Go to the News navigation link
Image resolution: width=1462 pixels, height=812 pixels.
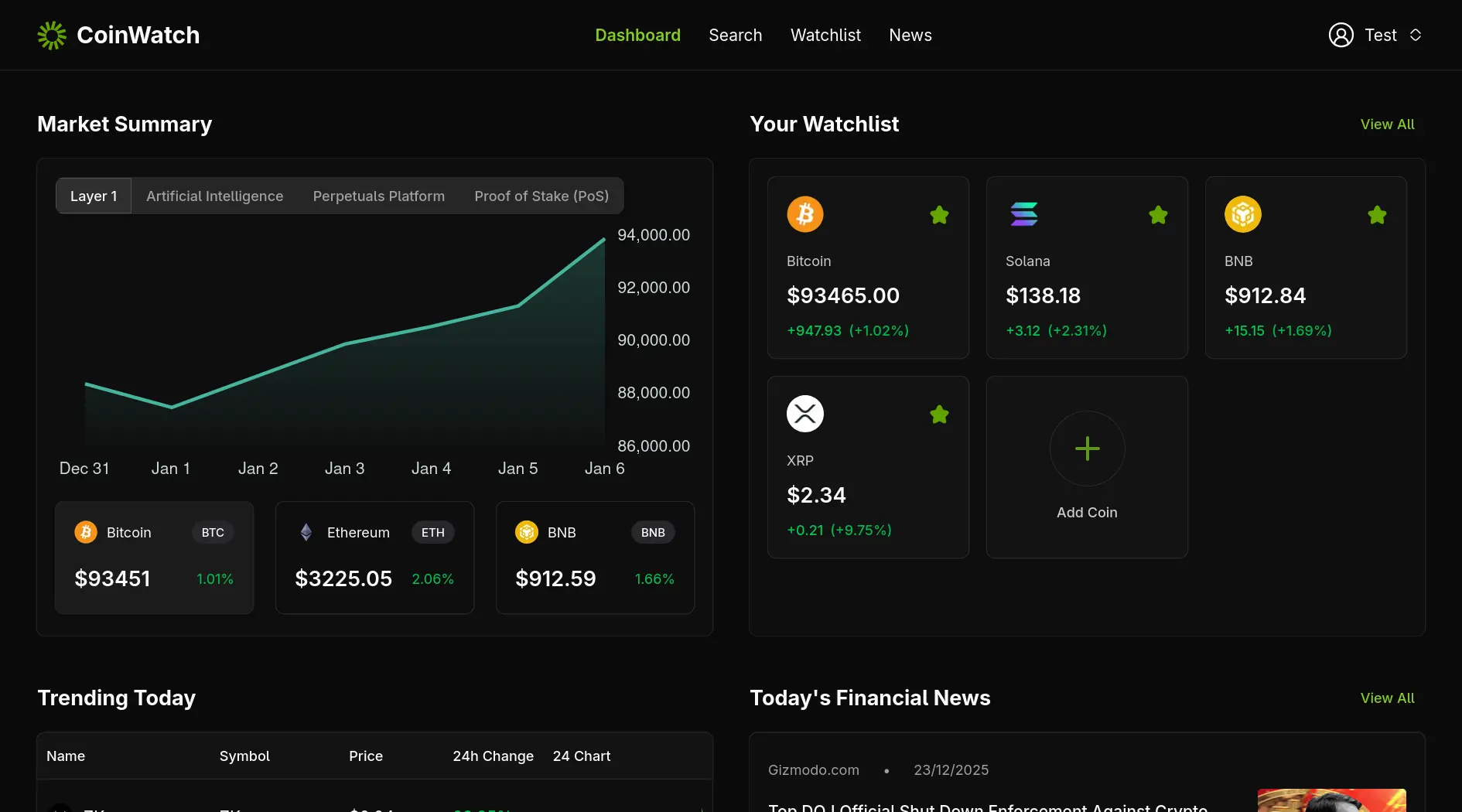910,36
